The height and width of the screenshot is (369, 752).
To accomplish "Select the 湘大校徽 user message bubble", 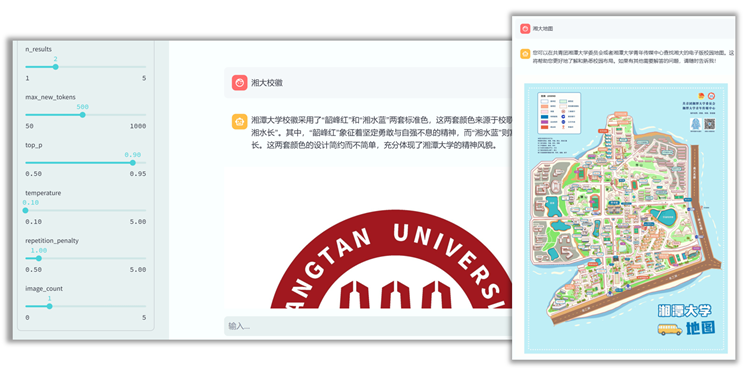I will [x=368, y=83].
